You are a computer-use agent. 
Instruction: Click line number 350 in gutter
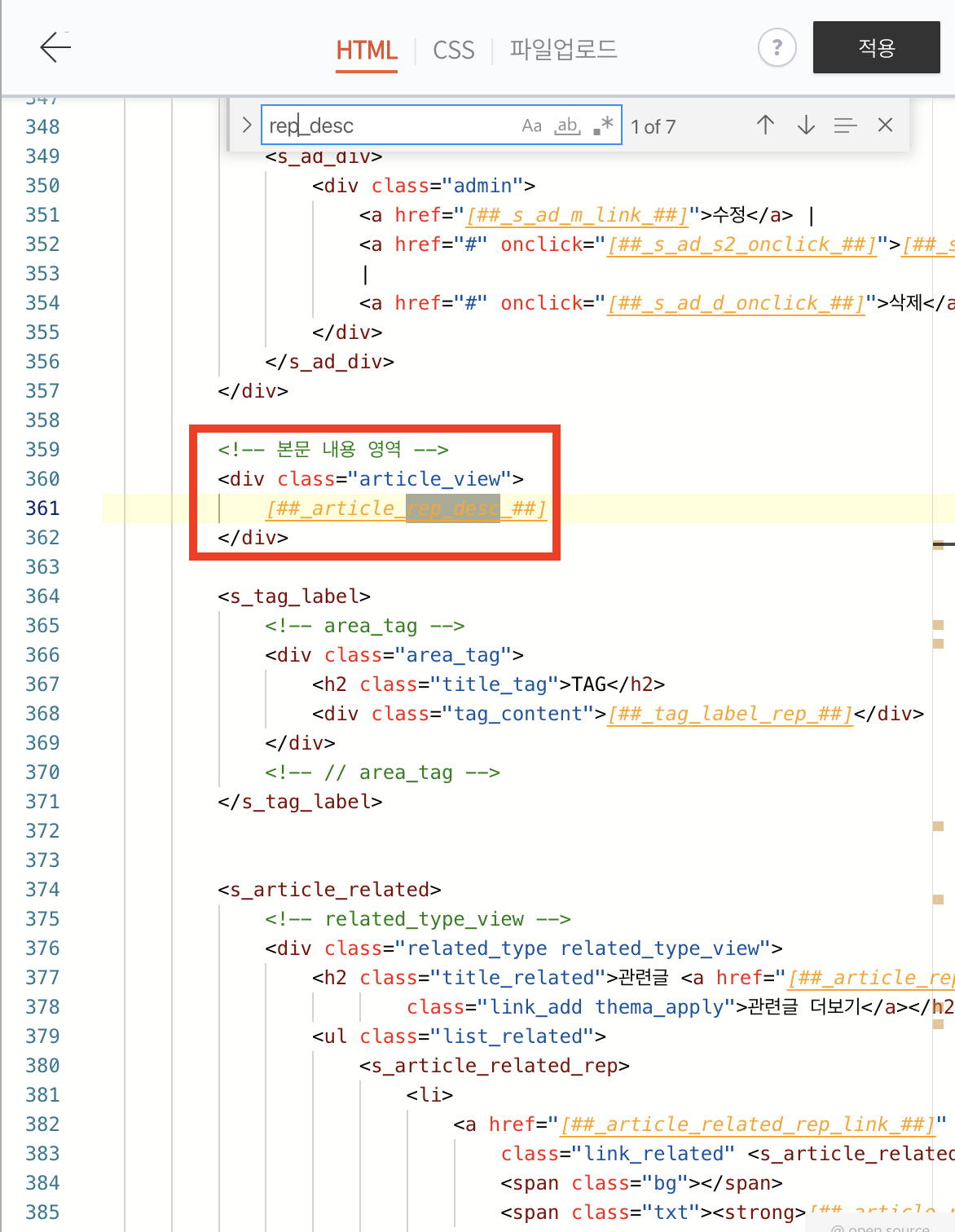point(42,186)
